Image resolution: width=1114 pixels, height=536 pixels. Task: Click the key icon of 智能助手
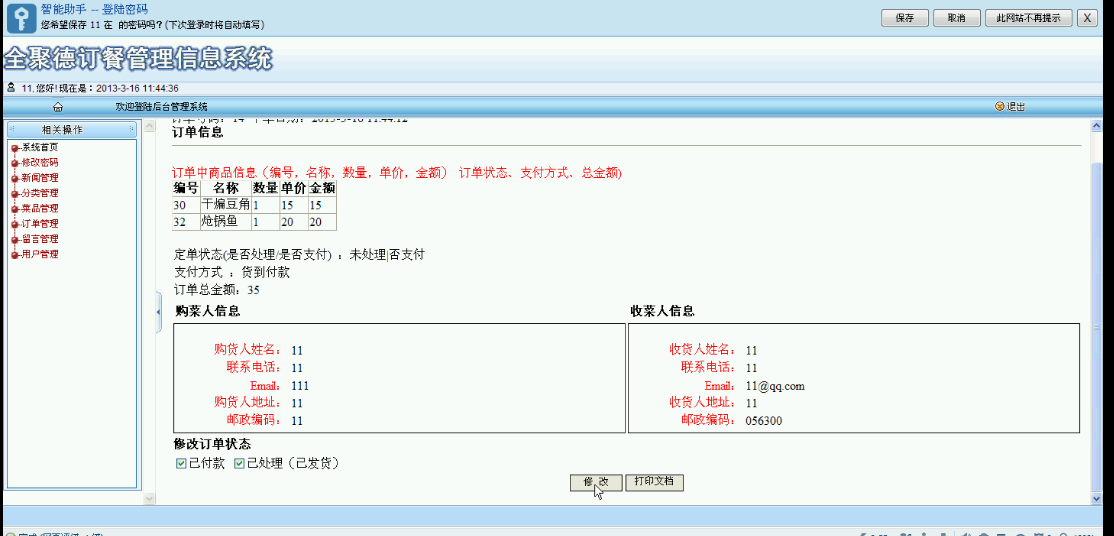20,17
